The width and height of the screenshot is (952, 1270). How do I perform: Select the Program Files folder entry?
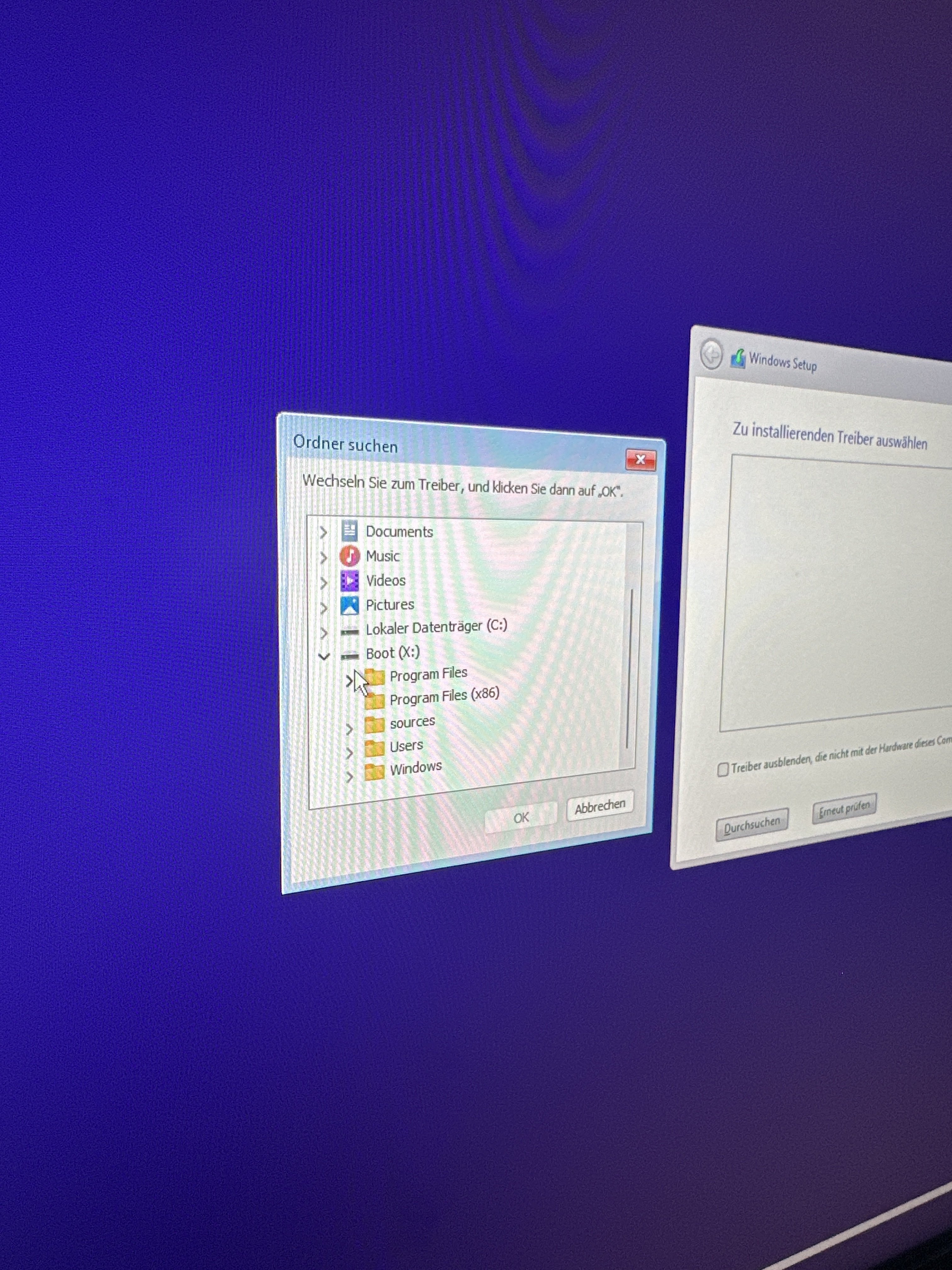click(428, 674)
